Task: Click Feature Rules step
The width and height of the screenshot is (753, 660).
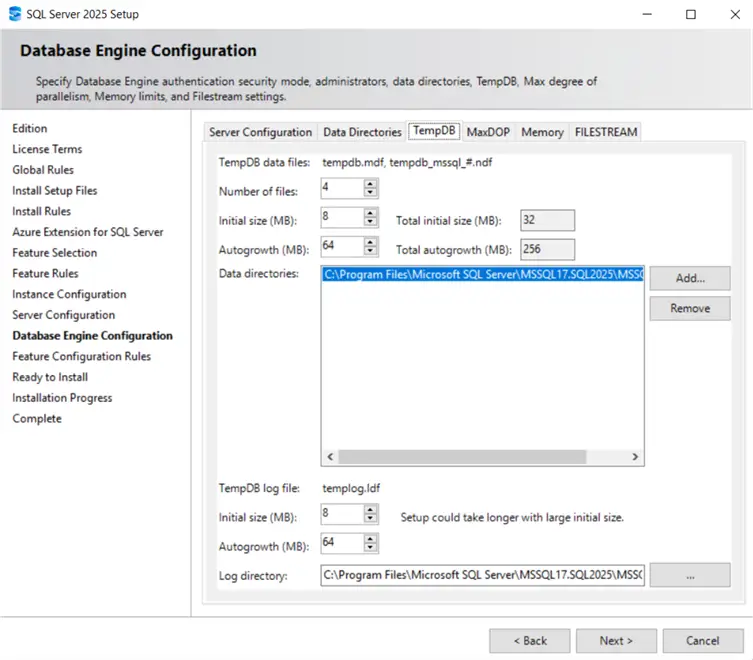Action: coord(45,273)
